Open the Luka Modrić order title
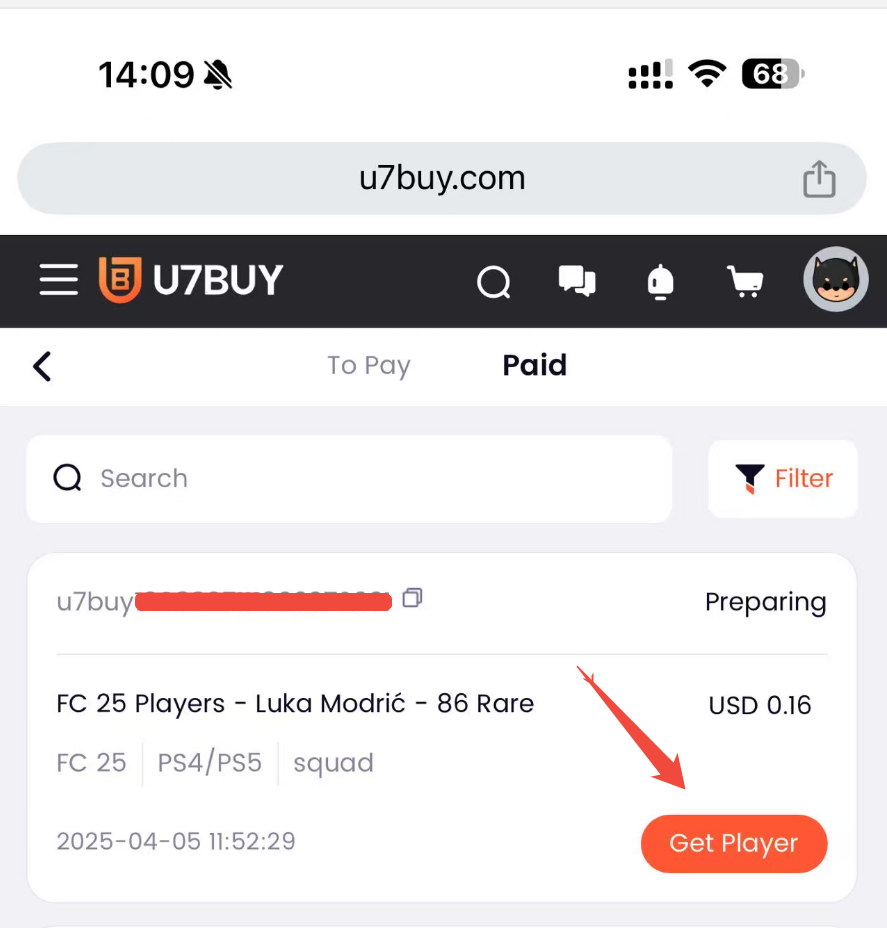The height and width of the screenshot is (928, 887). tap(295, 704)
